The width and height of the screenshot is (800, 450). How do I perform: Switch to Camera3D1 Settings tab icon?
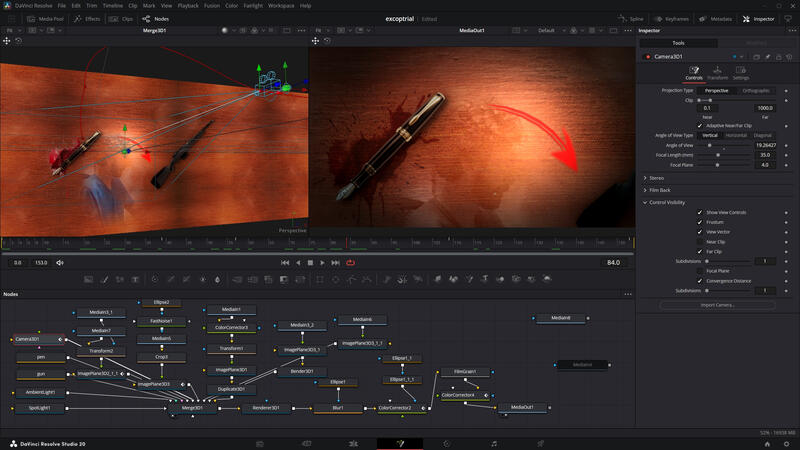[x=741, y=72]
